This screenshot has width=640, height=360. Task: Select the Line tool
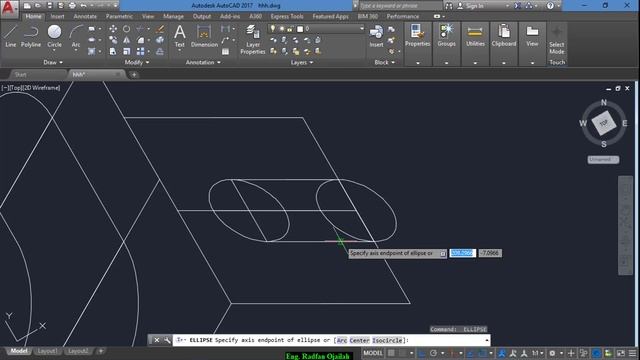[11, 36]
